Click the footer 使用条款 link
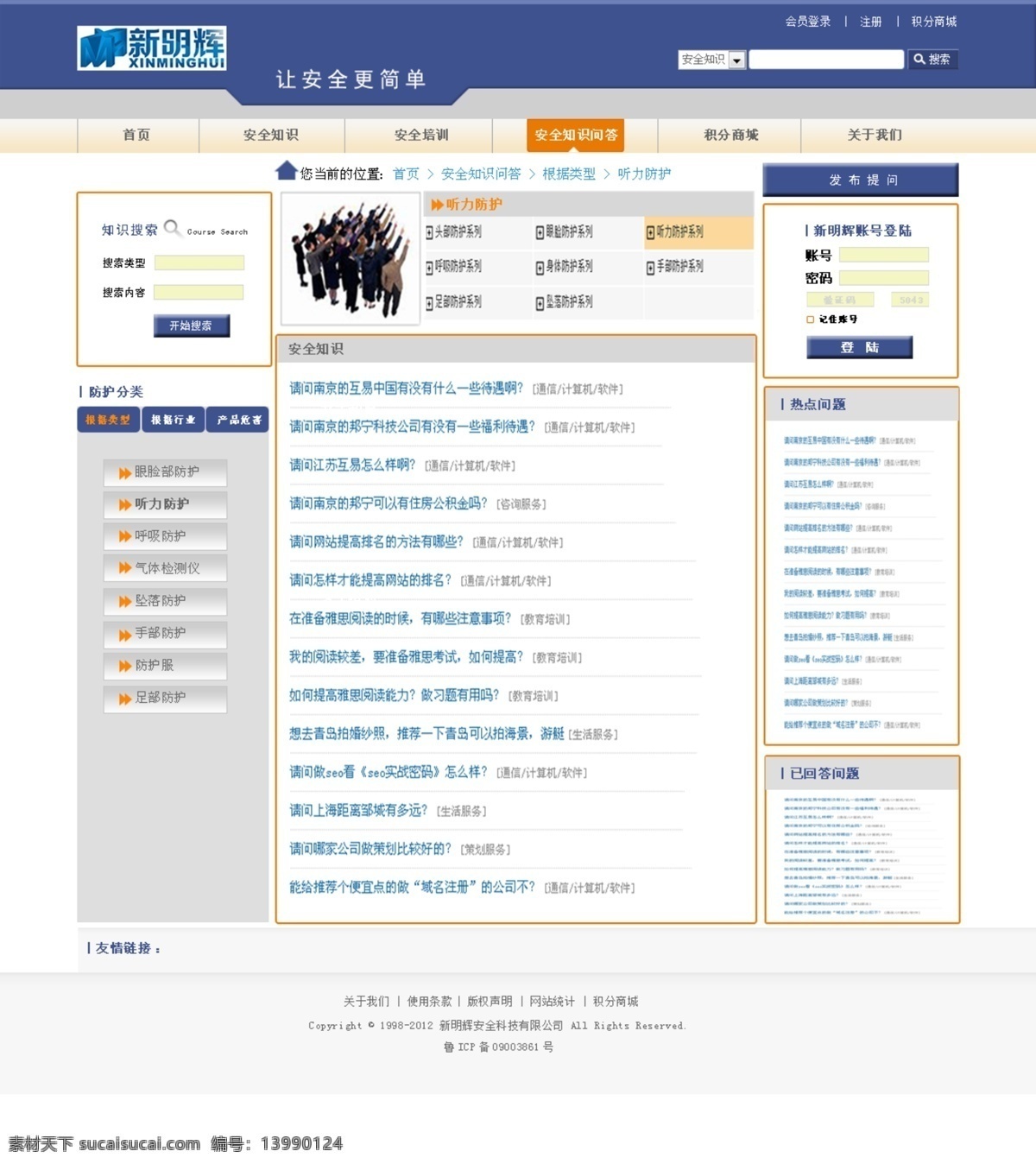This screenshot has width=1036, height=1164. click(429, 1002)
